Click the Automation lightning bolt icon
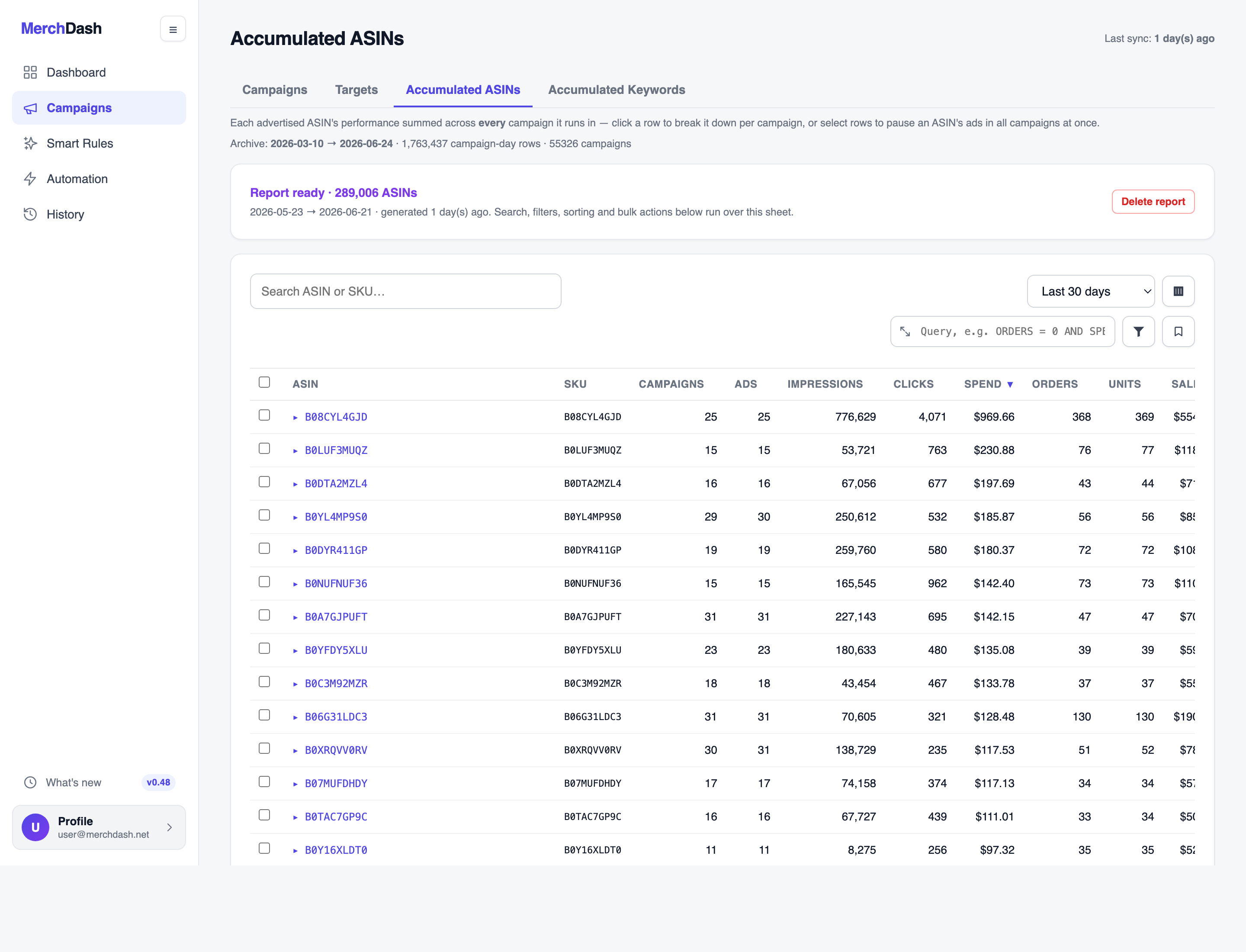This screenshot has height=952, width=1246. 30,179
